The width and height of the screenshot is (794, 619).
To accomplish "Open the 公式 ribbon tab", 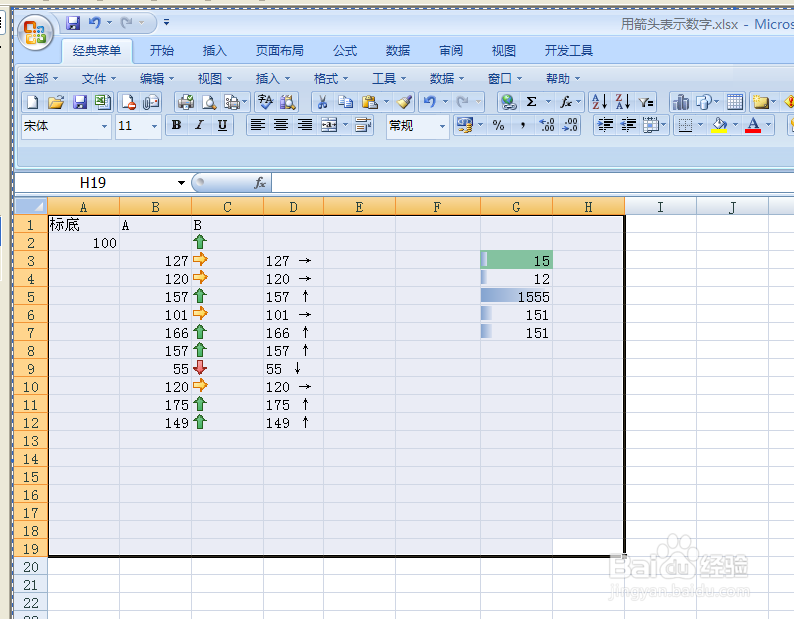I will click(345, 51).
